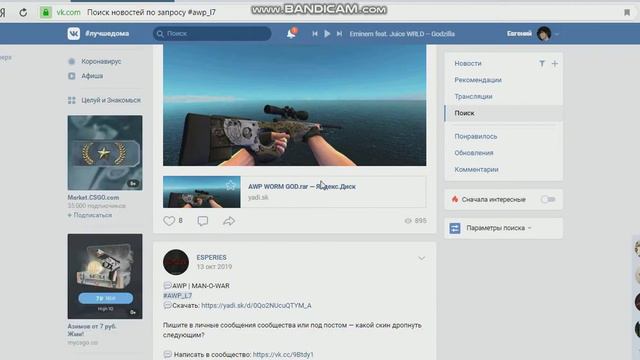
Task: Click the #лучшедома header link
Action: pos(107,33)
